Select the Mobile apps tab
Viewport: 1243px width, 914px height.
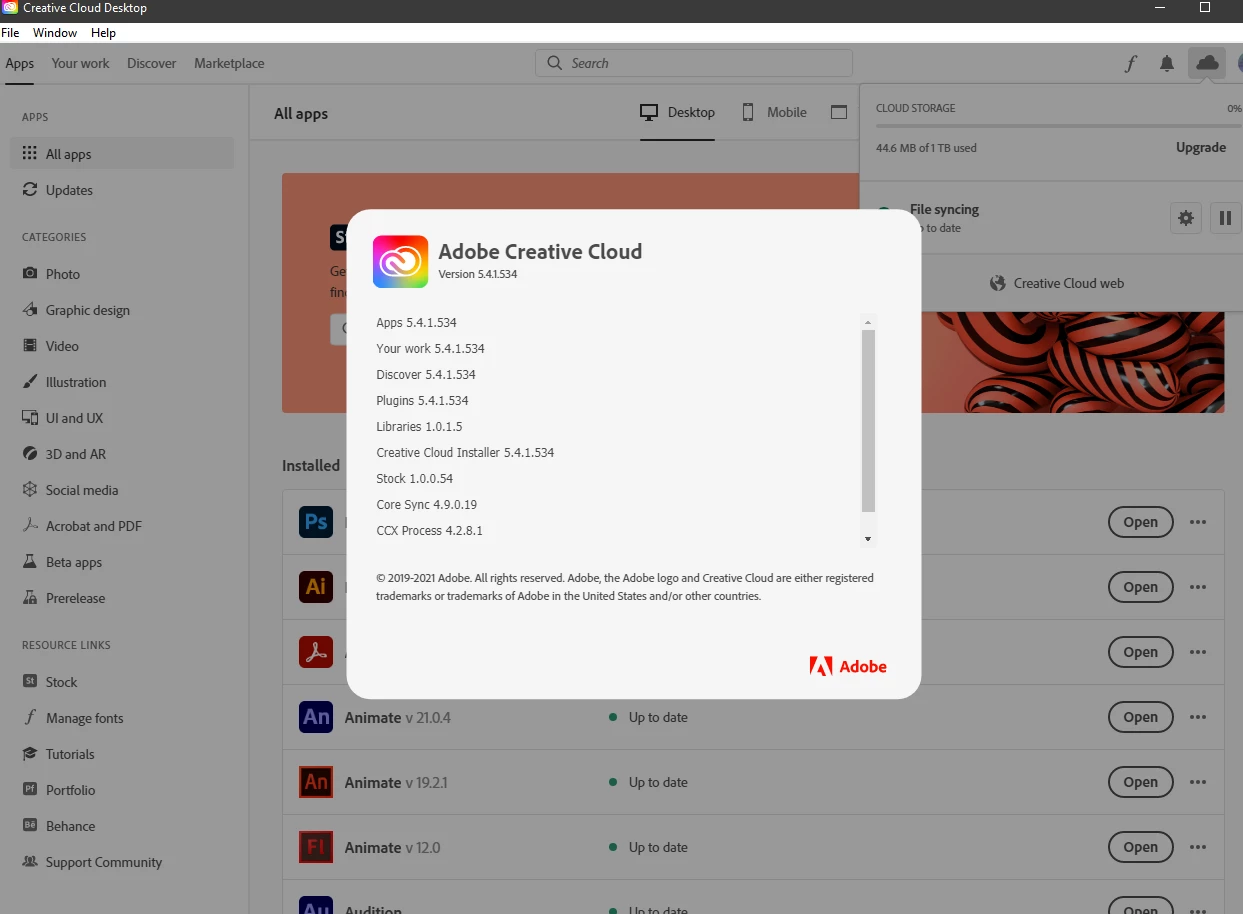click(x=773, y=113)
